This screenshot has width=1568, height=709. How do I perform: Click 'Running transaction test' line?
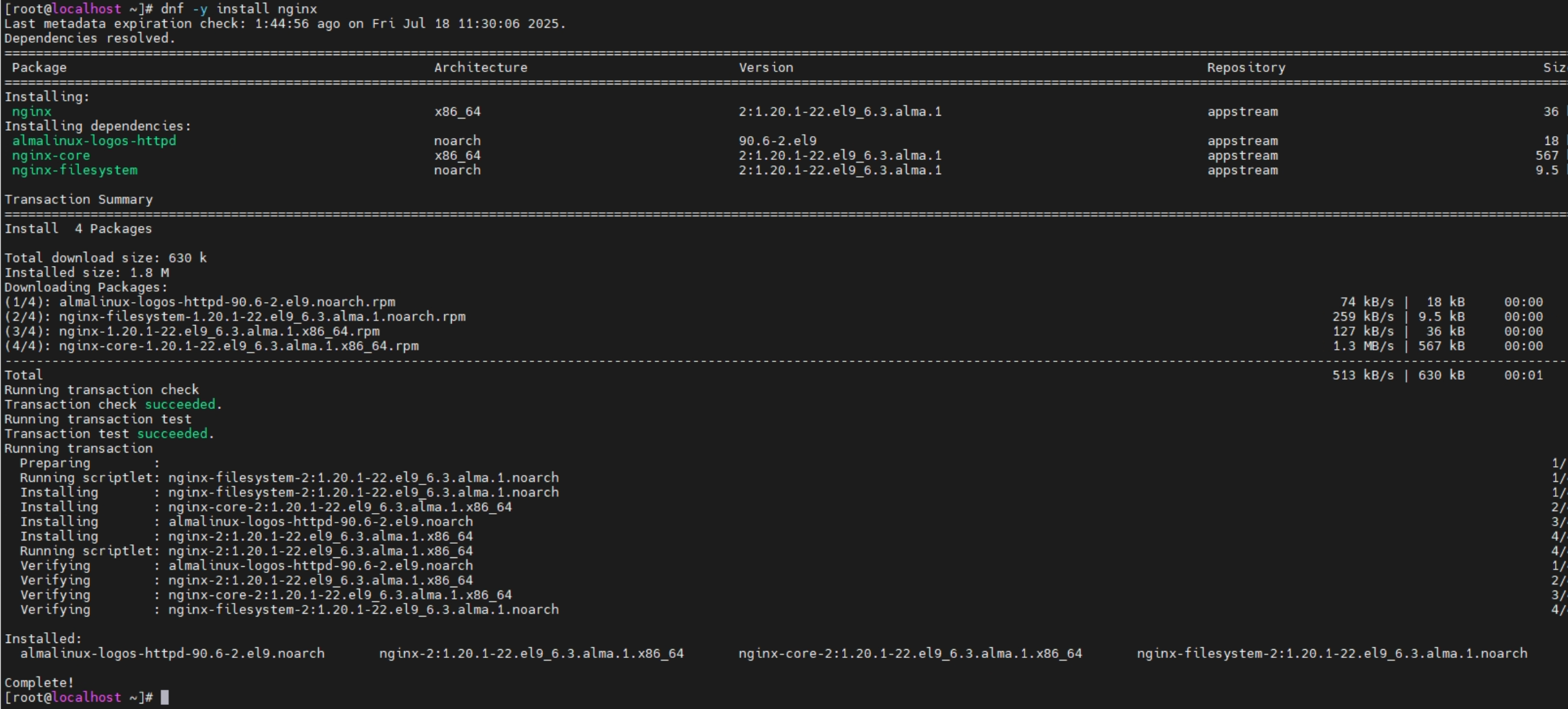tap(98, 419)
